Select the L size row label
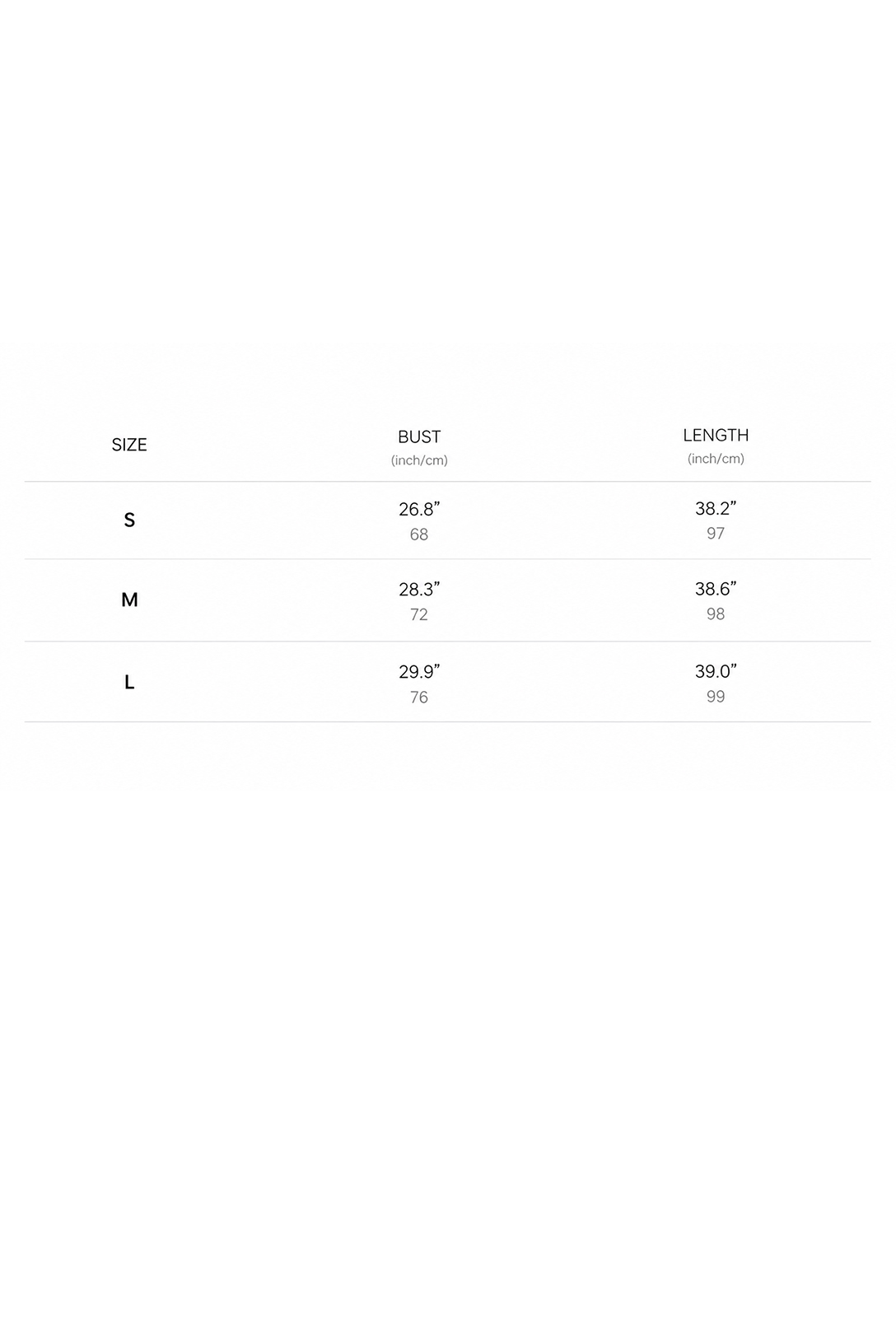 pos(129,682)
